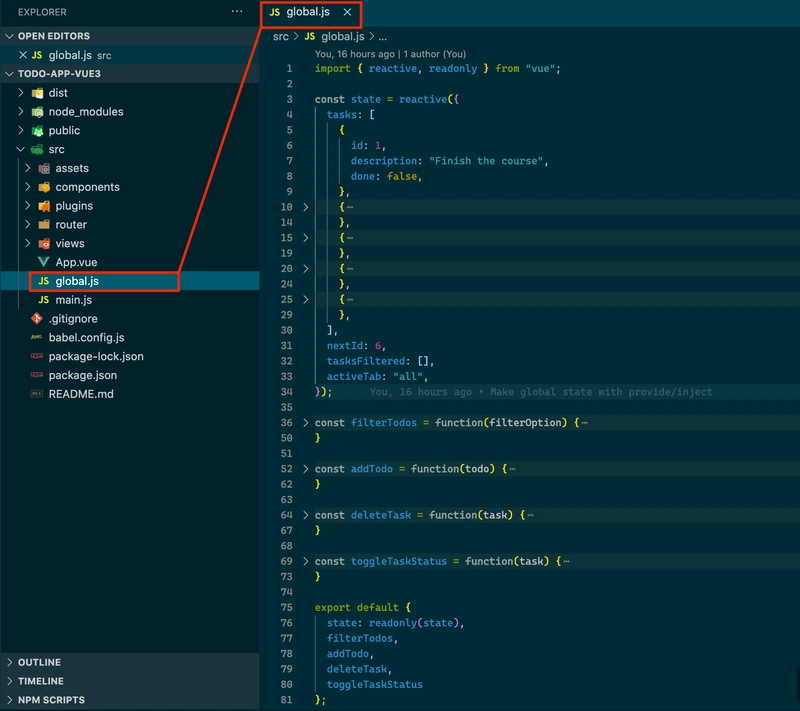
Task: Expand the NPM Scripts panel
Action: click(9, 700)
